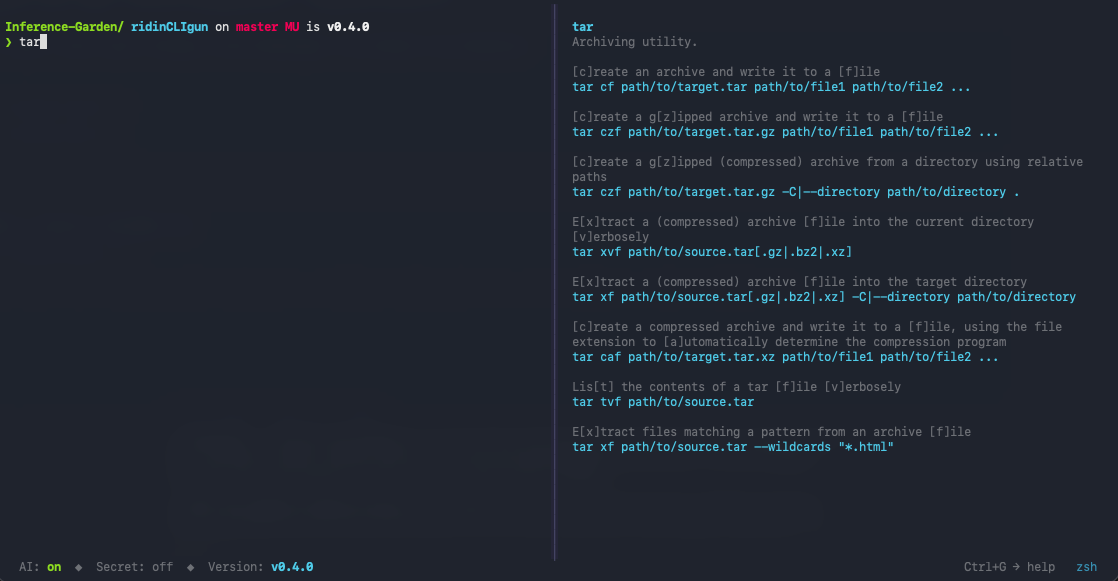This screenshot has height=581, width=1118.
Task: Click 'tar xf ... -C|--directory path/to/directory' example
Action: (x=824, y=297)
